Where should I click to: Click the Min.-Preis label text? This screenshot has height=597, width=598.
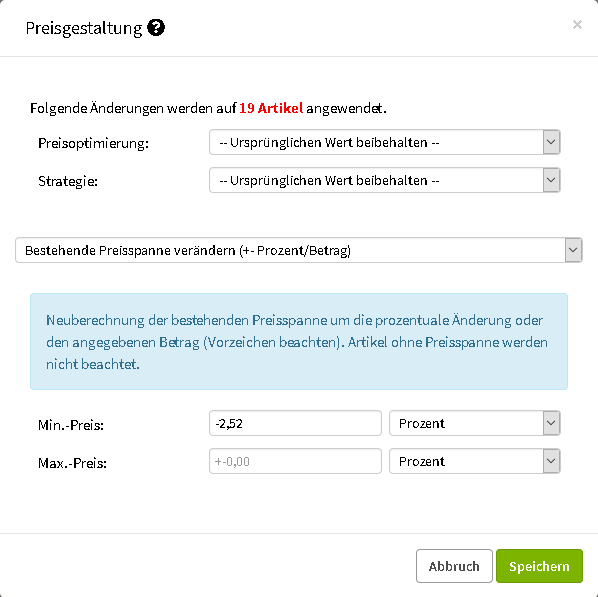pos(71,425)
